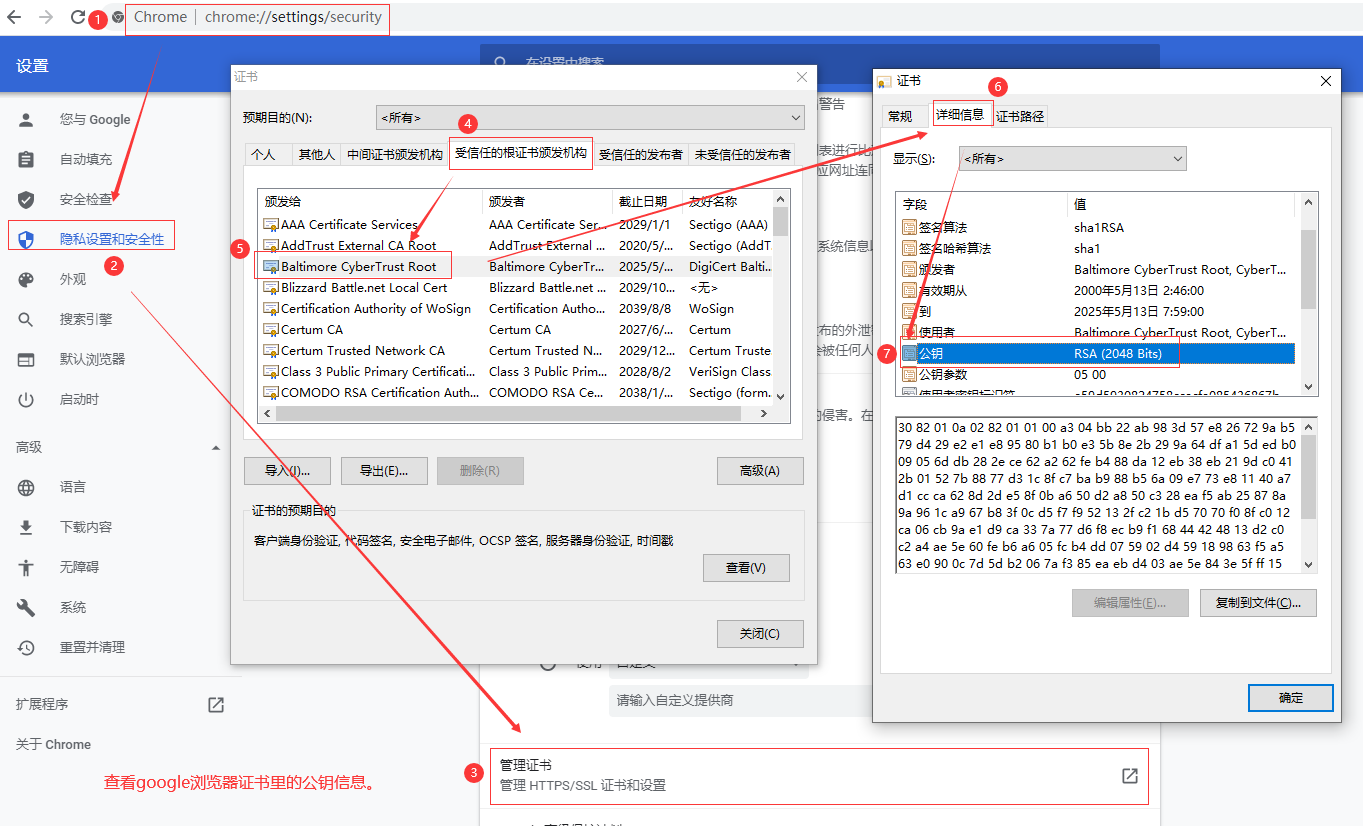Viewport: 1363px width, 826px height.
Task: Click the shield check icon for 安全检查
Action: click(x=26, y=199)
